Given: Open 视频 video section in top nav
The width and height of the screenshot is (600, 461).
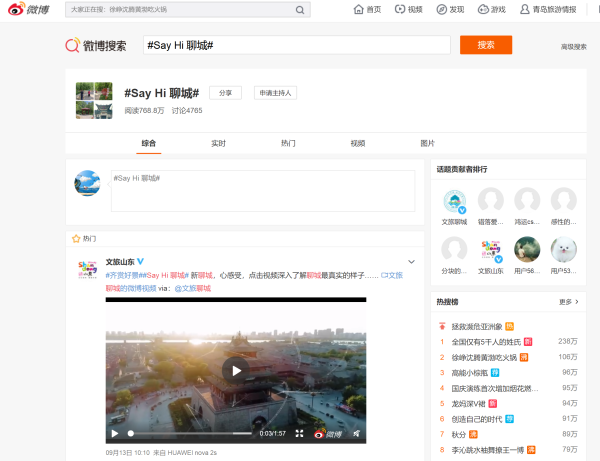Looking at the screenshot, I should 409,10.
